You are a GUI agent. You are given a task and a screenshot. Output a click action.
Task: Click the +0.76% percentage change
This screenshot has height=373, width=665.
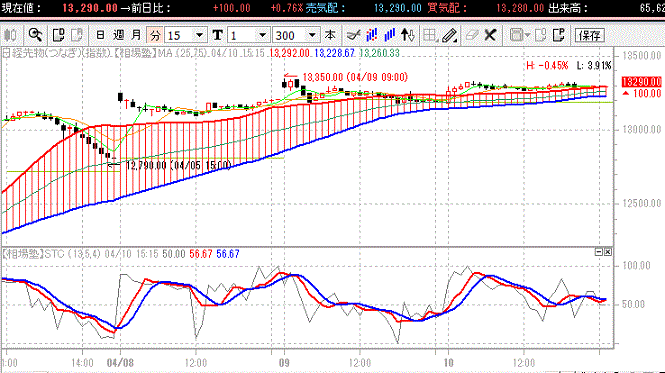[x=287, y=8]
